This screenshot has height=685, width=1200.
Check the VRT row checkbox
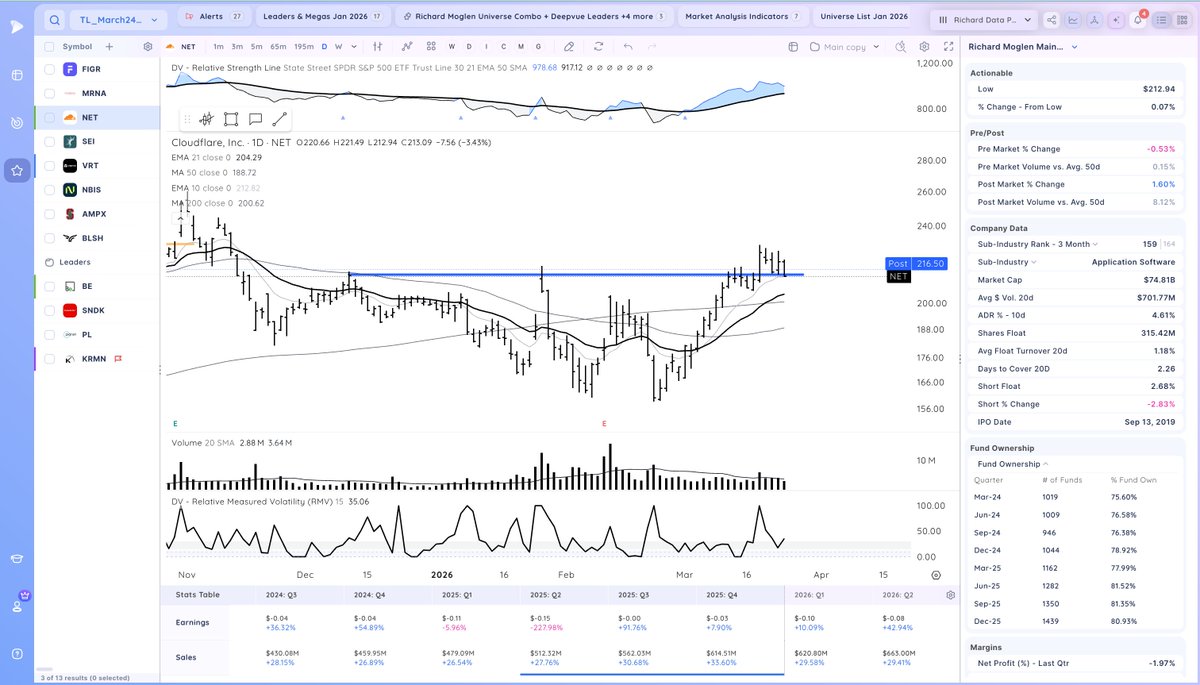pos(49,165)
